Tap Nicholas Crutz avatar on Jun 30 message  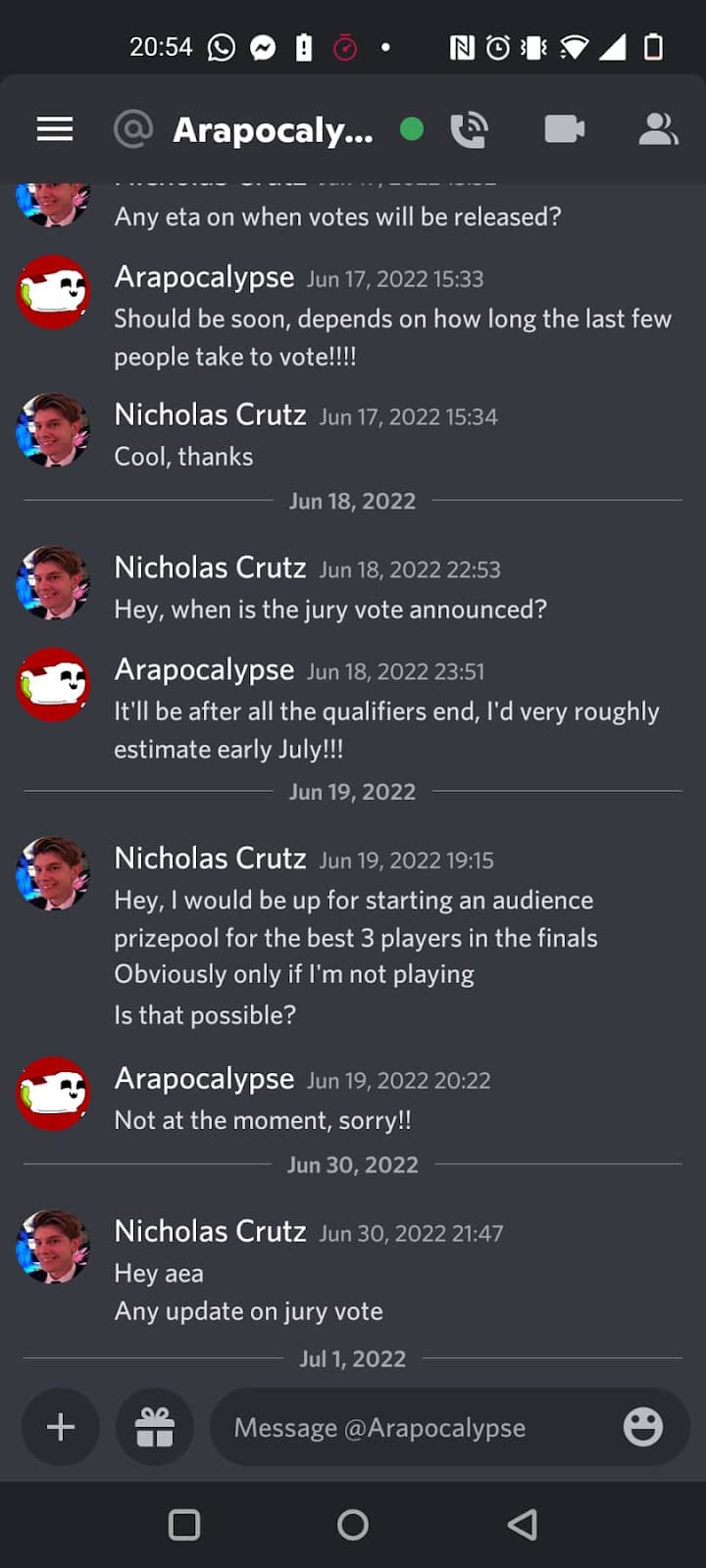[x=54, y=1247]
